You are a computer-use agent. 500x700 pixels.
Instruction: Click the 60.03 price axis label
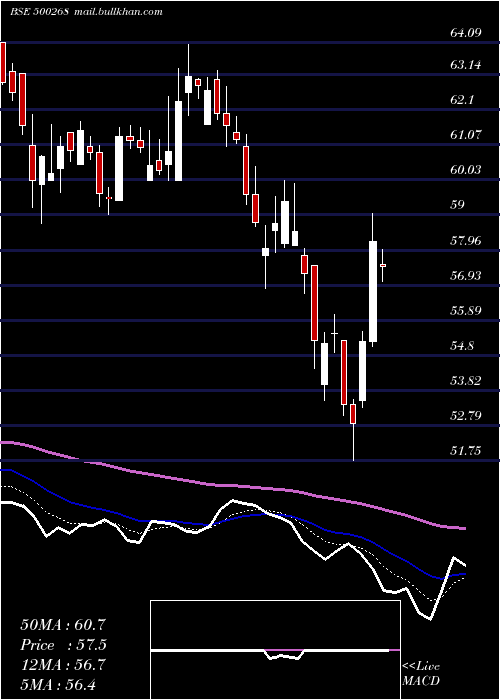point(466,170)
